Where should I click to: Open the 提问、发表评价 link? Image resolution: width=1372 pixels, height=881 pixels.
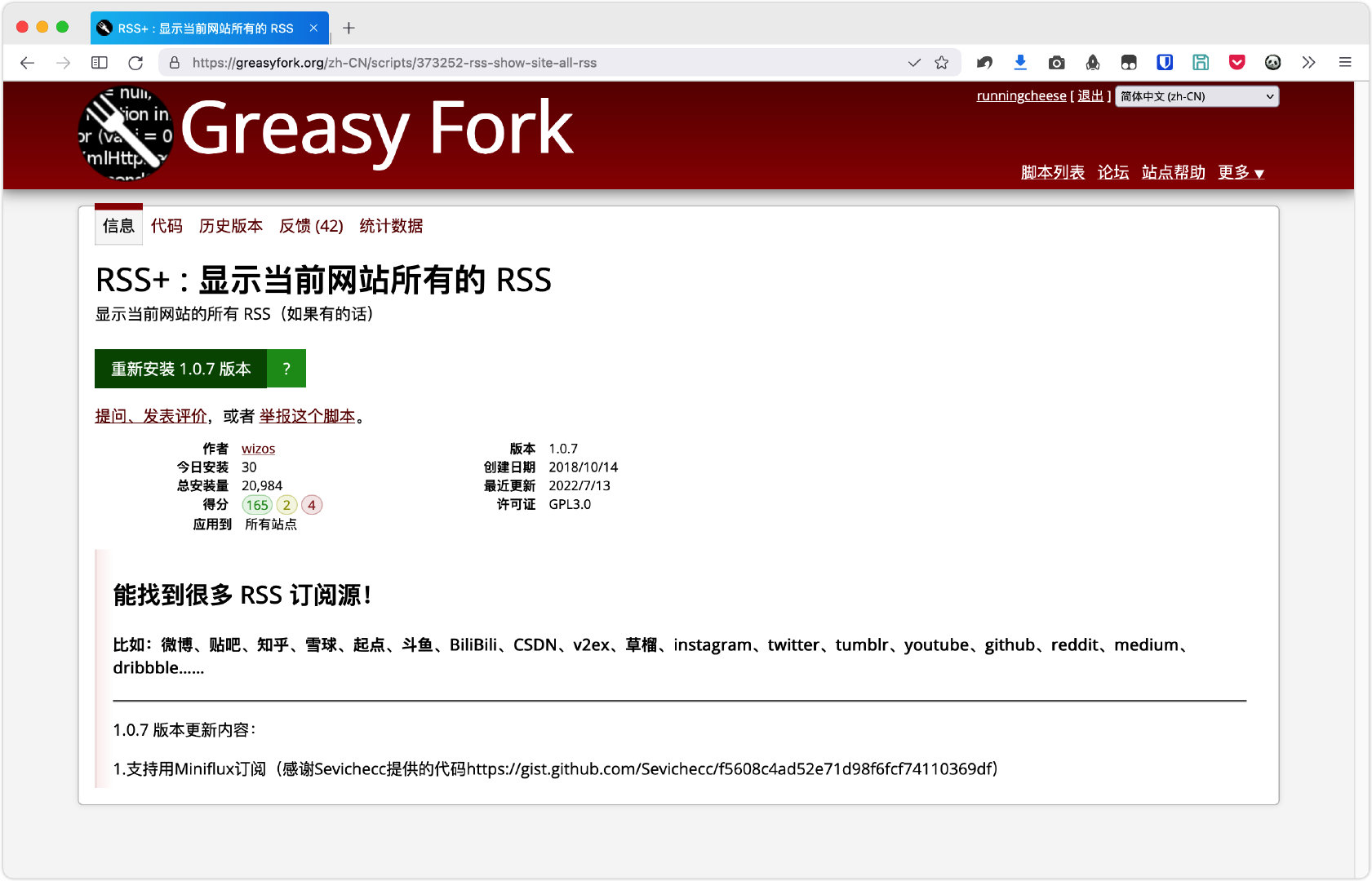pos(151,416)
